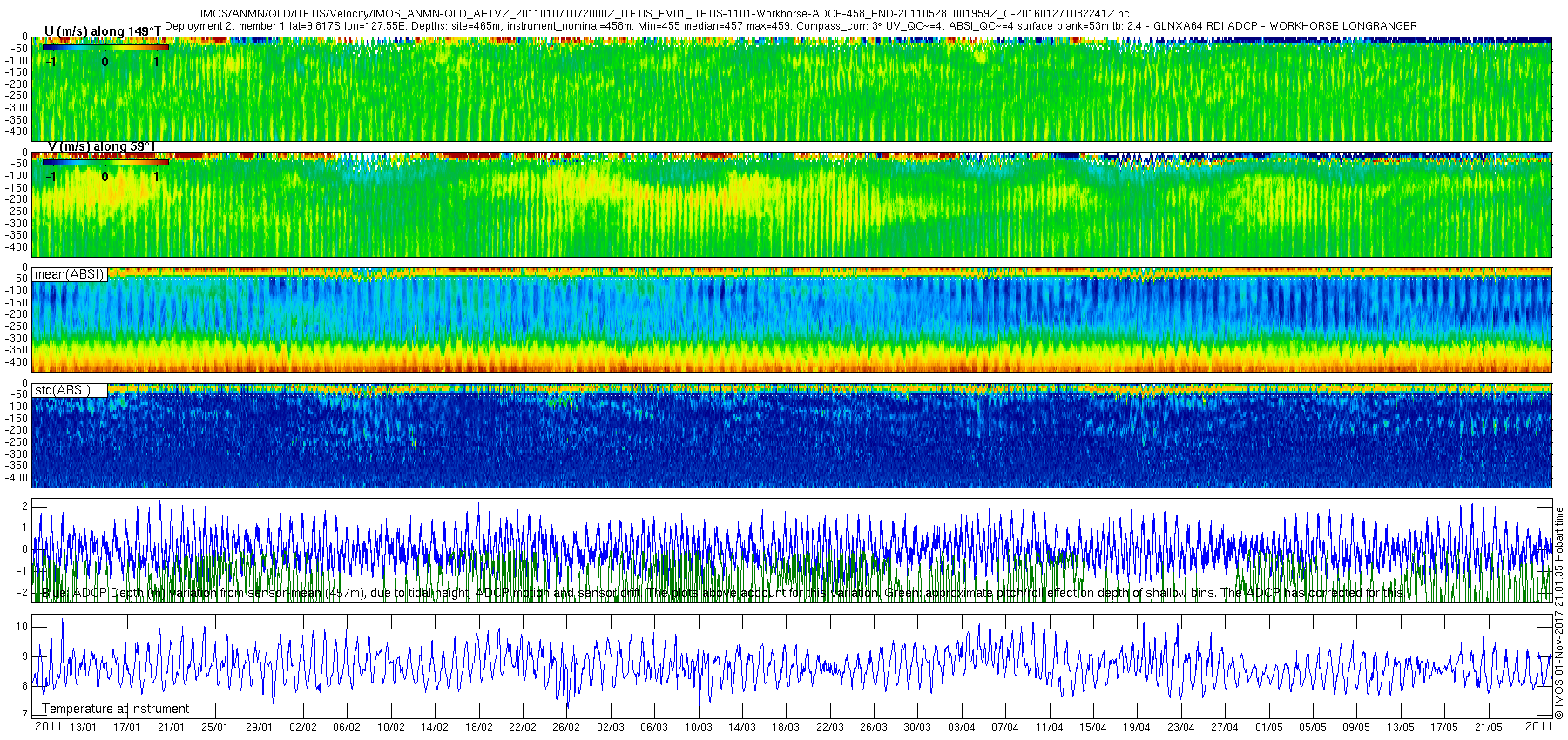Click the '10' tick on temperature axis
The height and width of the screenshot is (740, 1568).
click(x=22, y=627)
